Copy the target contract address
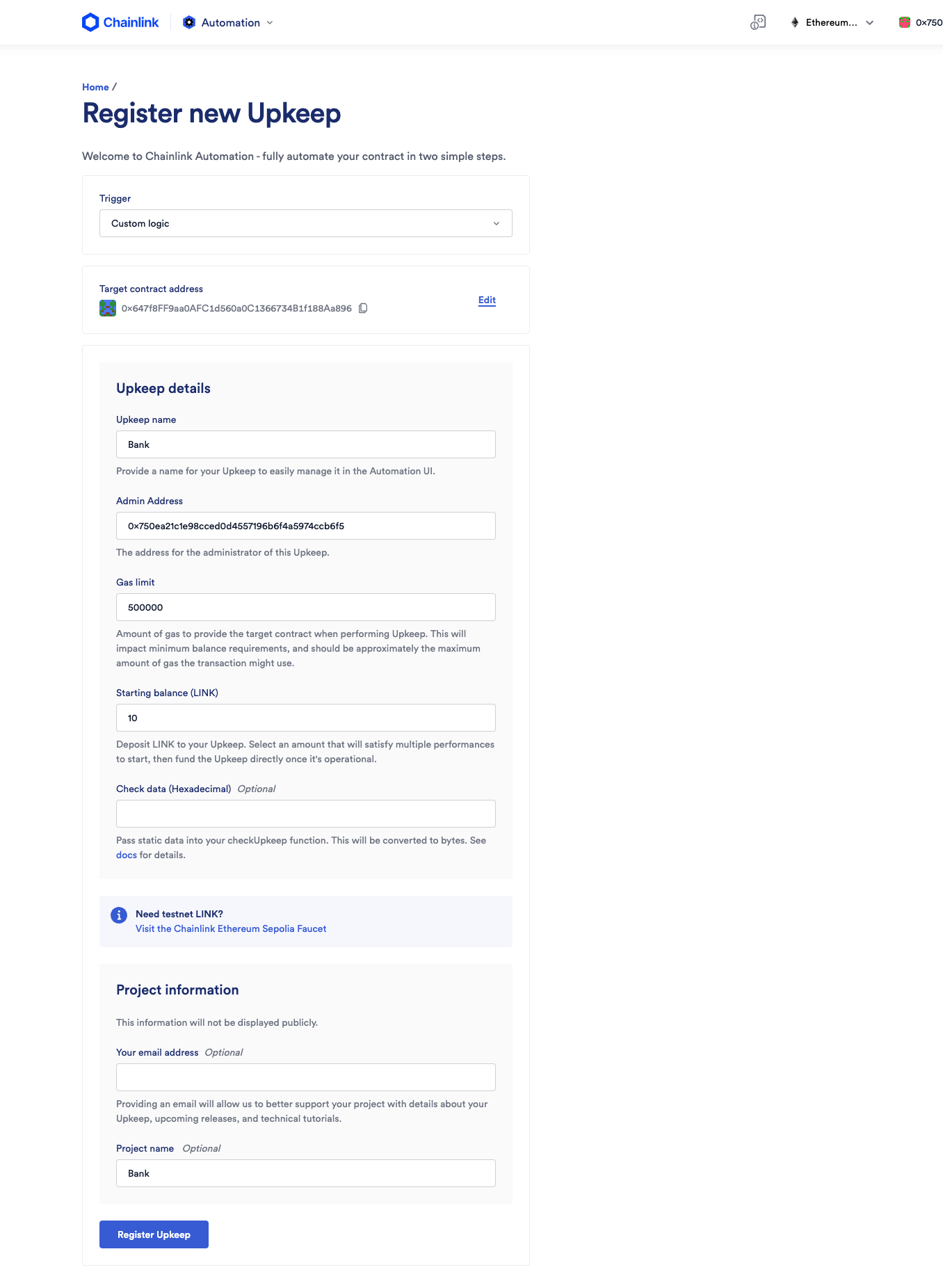The height and width of the screenshot is (1288, 943). coord(363,308)
